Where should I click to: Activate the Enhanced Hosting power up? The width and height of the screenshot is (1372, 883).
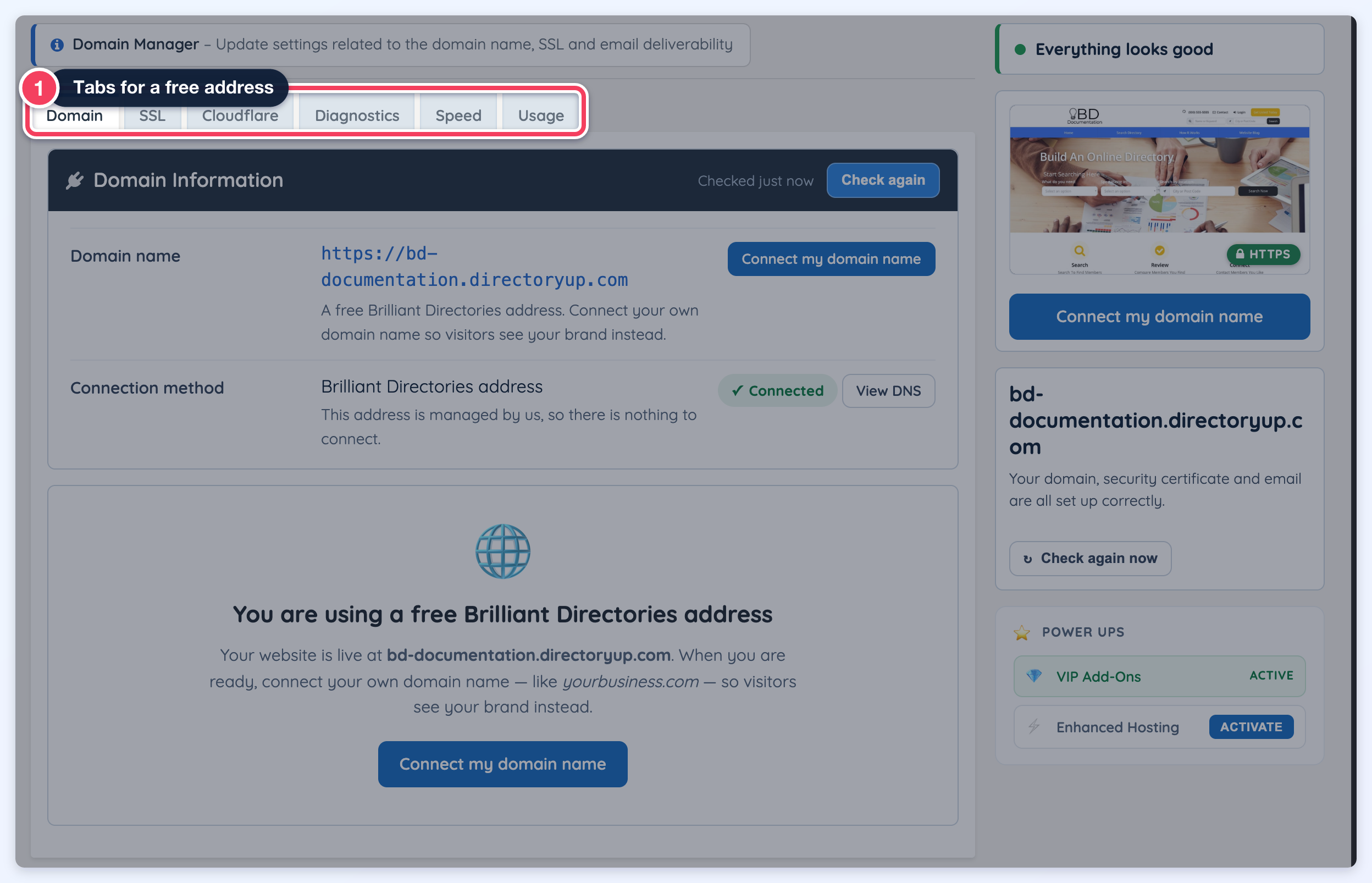pos(1251,726)
